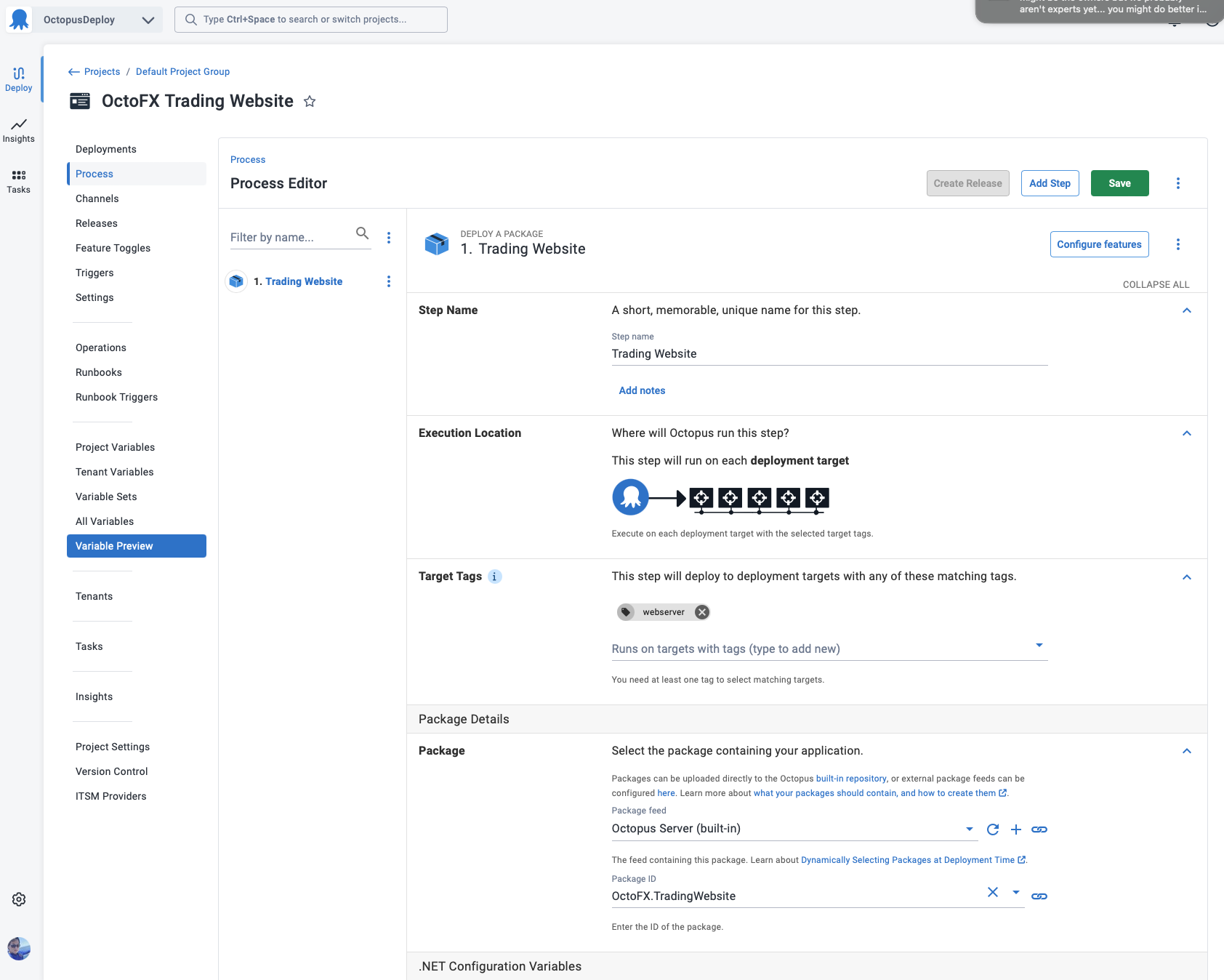
Task: Open the Tasks section in left rail
Action: point(19,182)
